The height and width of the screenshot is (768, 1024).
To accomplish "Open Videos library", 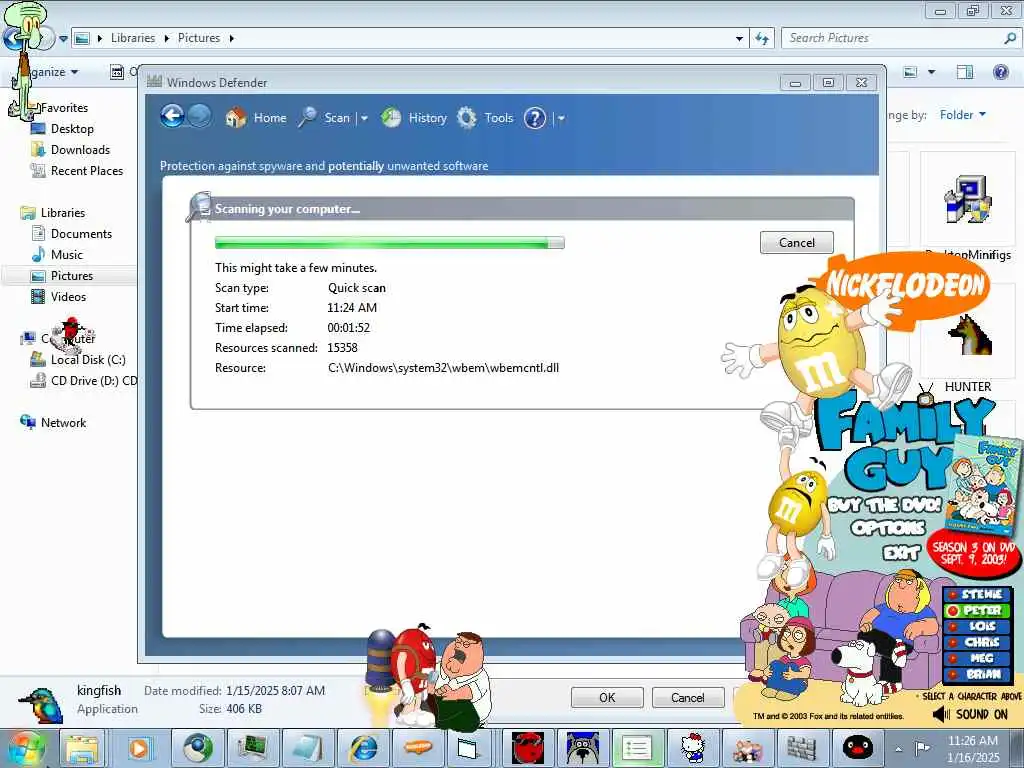I will [x=68, y=296].
